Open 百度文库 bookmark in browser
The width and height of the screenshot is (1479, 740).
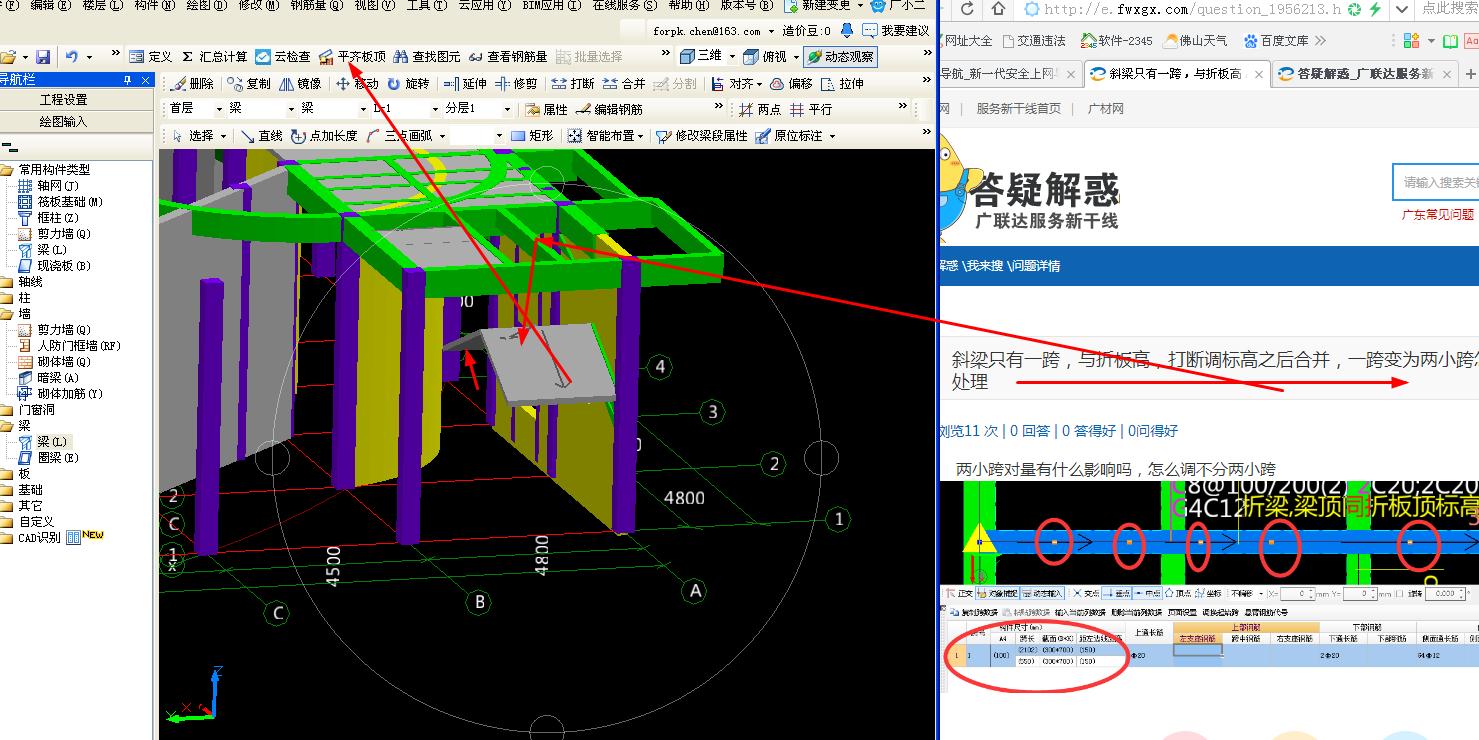coord(1275,41)
